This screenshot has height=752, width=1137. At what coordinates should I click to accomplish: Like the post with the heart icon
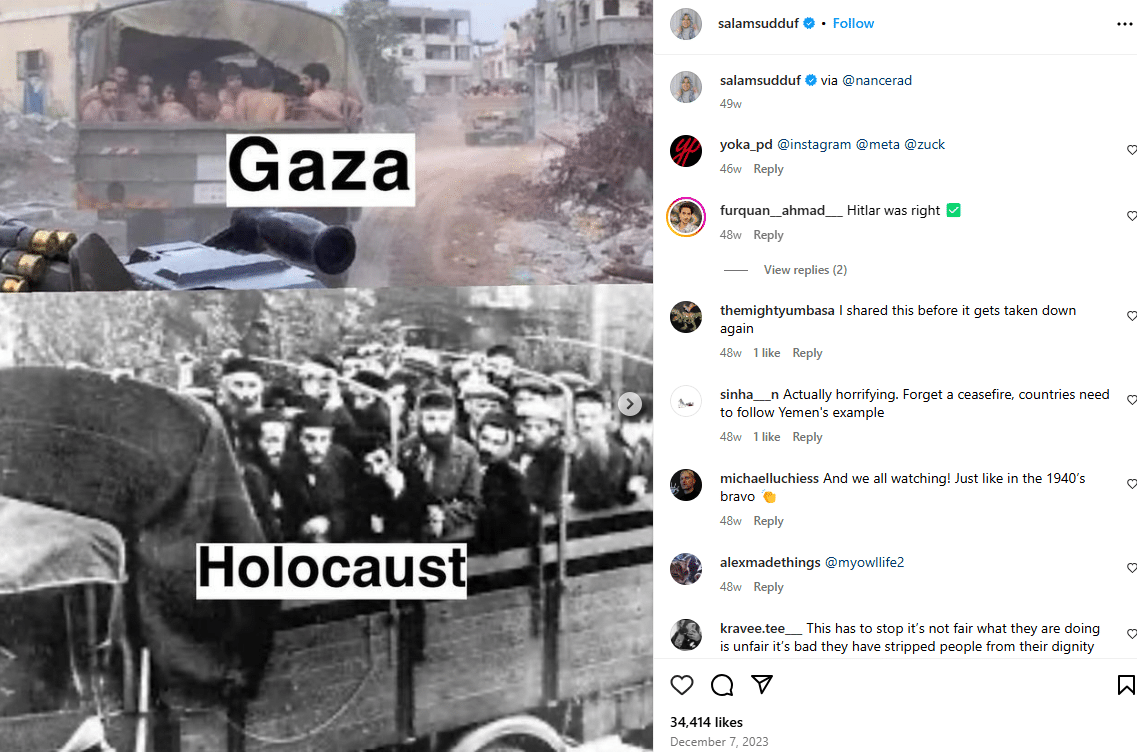pyautogui.click(x=682, y=685)
